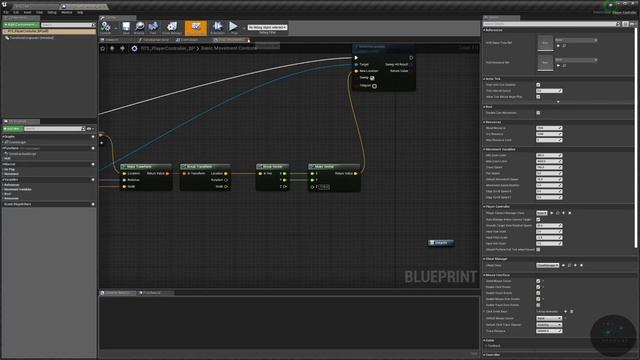640x360 pixels.
Task: Click the Save toolbar icon
Action: point(126,27)
